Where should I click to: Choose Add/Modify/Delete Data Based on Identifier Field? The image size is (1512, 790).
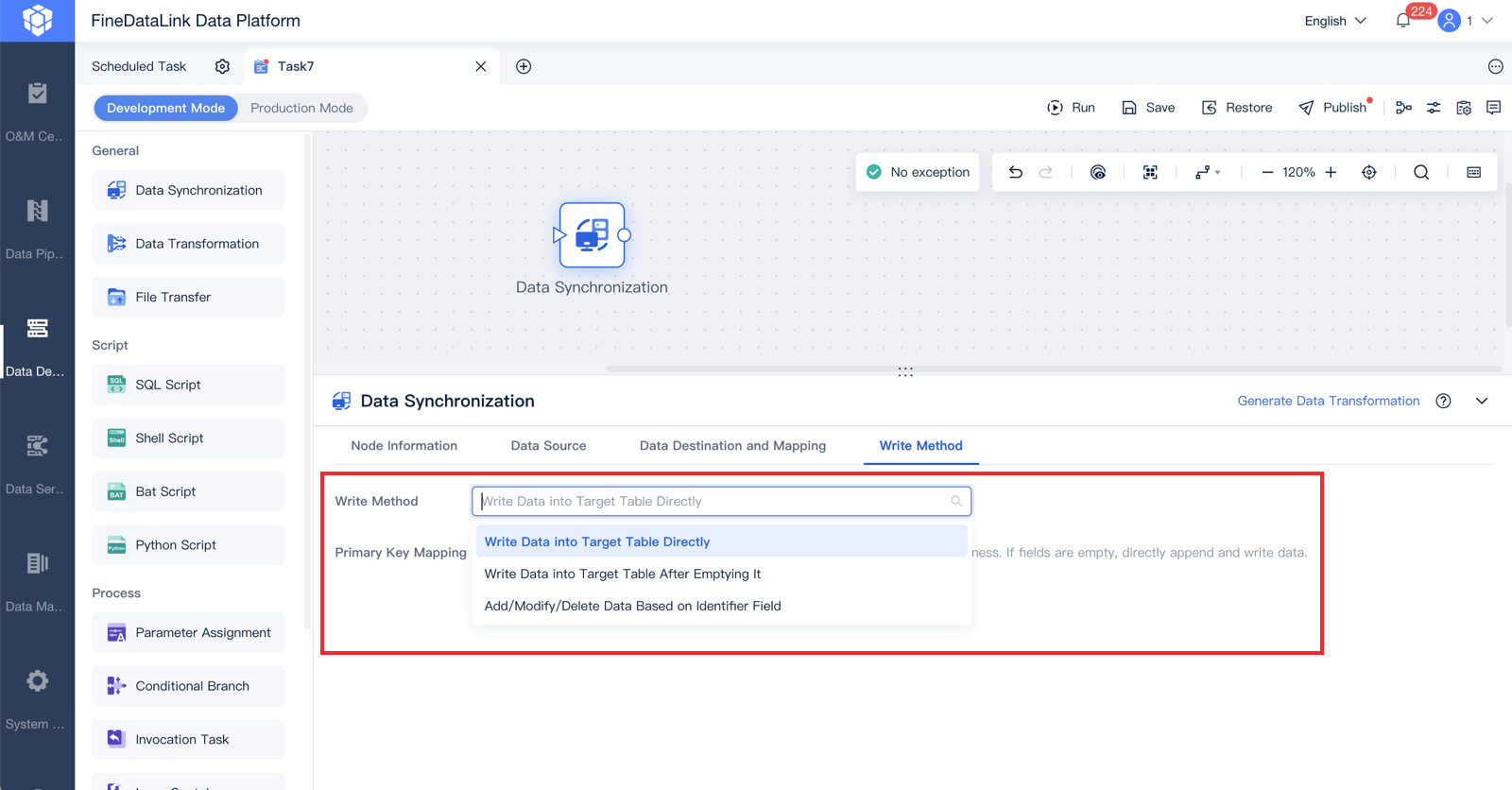point(721,606)
